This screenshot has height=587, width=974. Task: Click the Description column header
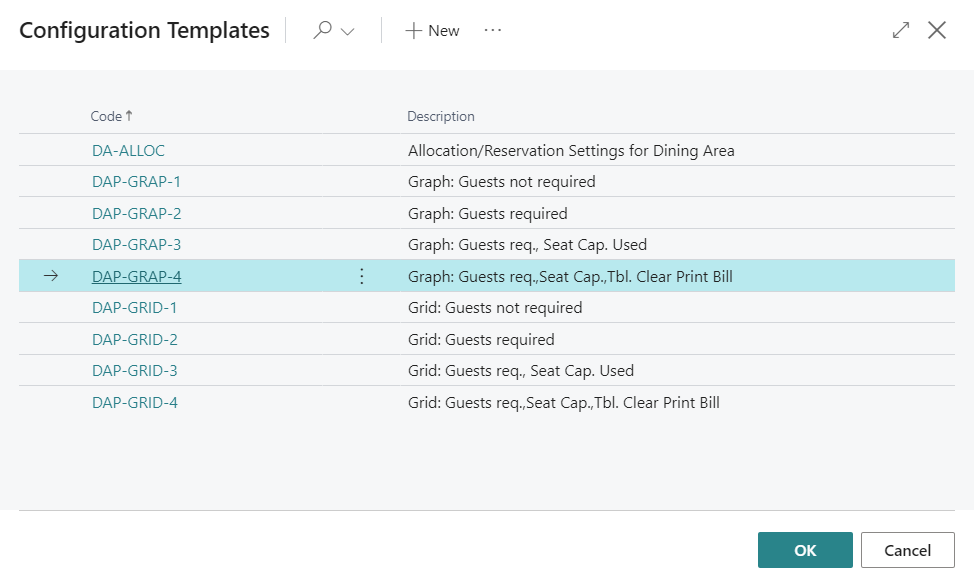tap(441, 117)
